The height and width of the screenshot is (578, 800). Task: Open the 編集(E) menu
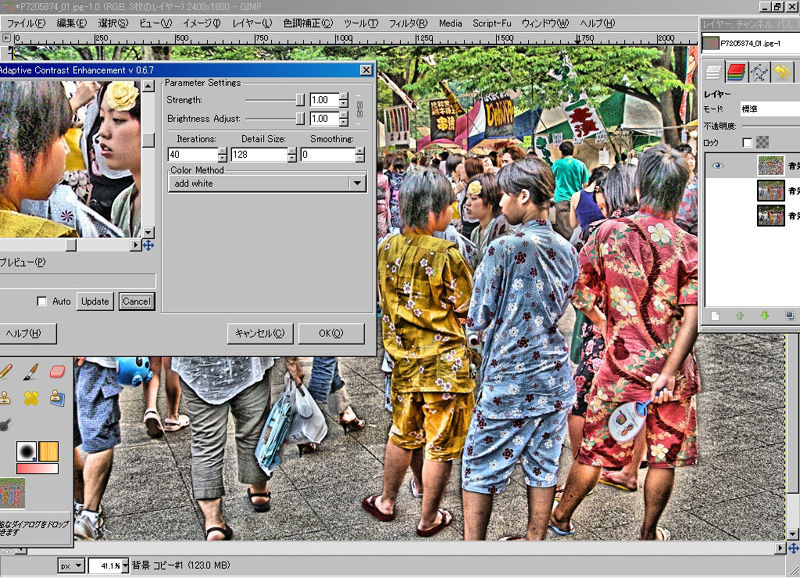pos(71,23)
